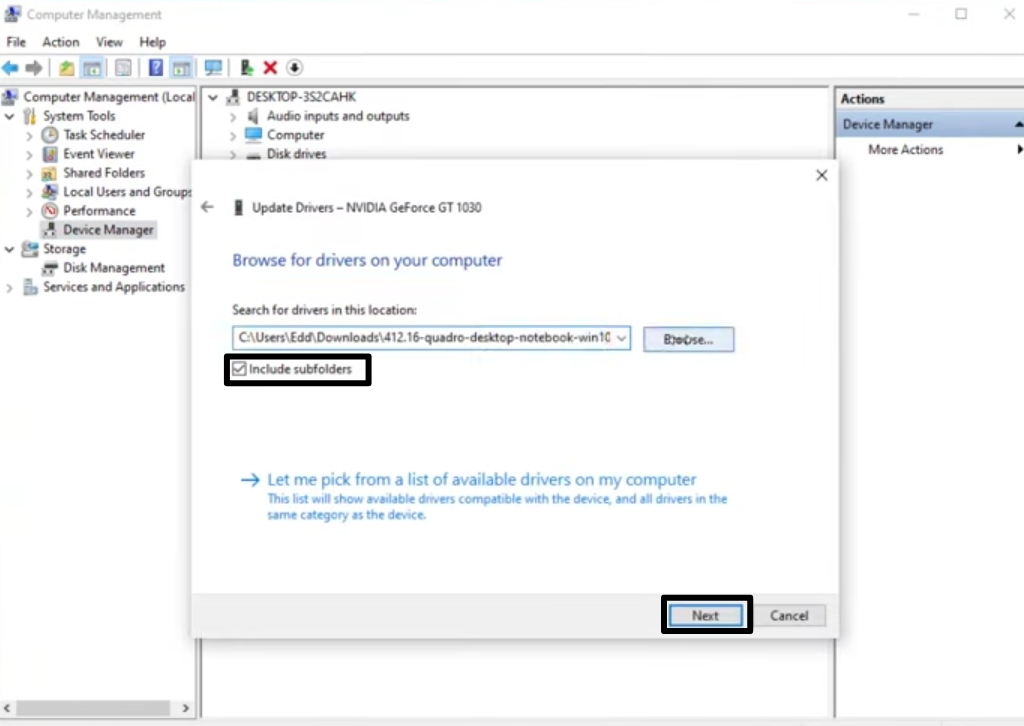The height and width of the screenshot is (726, 1024).
Task: Select the Task Scheduler clock icon
Action: (x=50, y=135)
